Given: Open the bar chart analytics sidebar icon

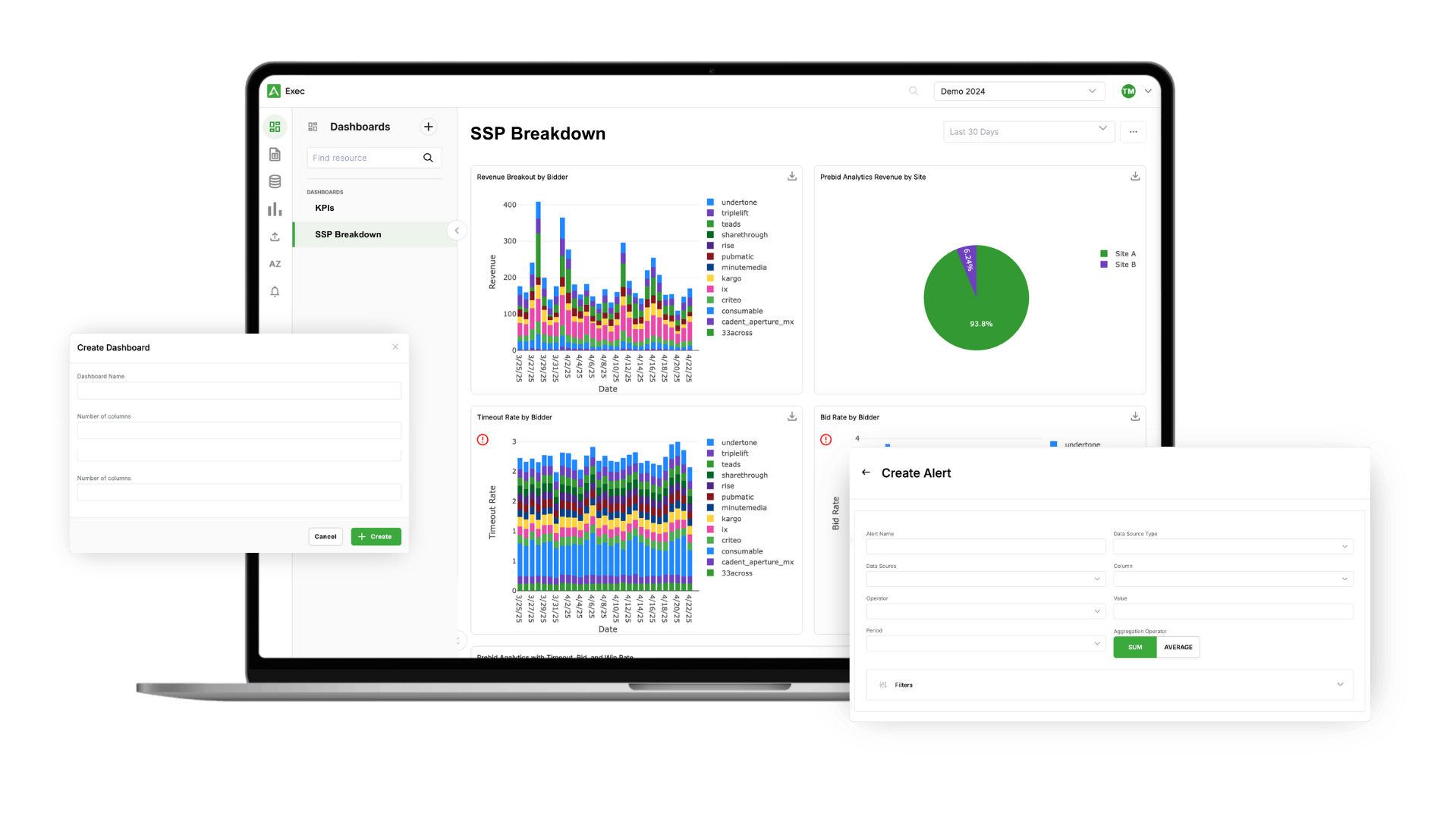Looking at the screenshot, I should [x=275, y=209].
